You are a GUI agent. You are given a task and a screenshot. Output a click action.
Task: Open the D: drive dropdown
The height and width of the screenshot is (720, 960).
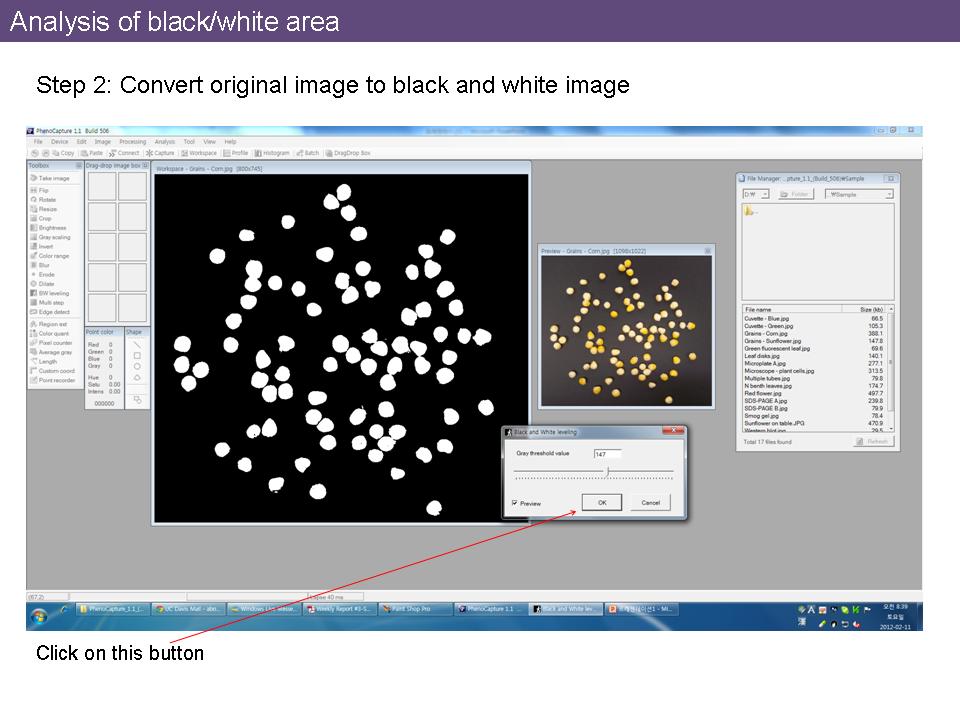tap(756, 194)
